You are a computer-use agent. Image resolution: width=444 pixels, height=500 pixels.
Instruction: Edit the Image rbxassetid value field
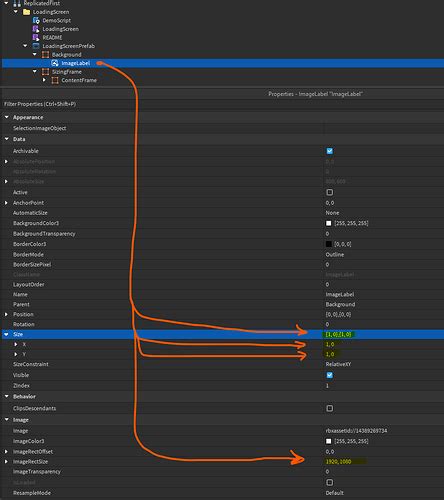[x=383, y=431]
